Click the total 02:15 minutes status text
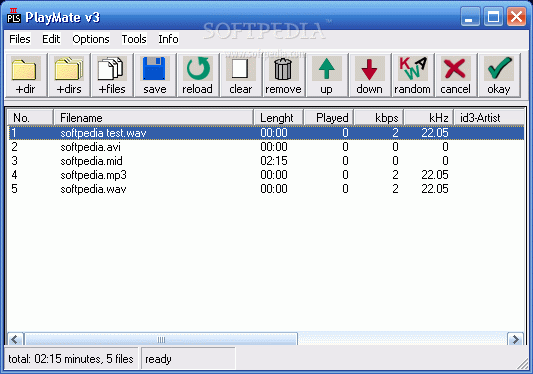533x374 pixels. click(71, 359)
